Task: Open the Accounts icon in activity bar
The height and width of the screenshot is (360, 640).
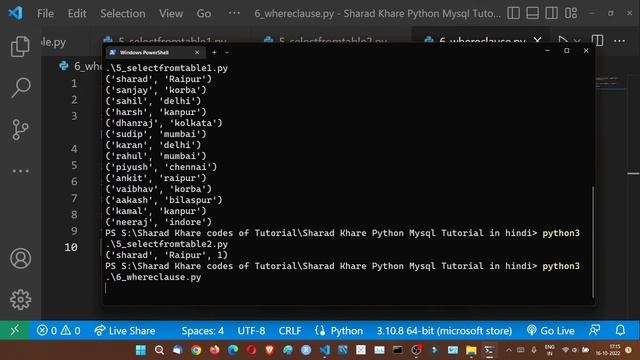Action: click(x=20, y=258)
